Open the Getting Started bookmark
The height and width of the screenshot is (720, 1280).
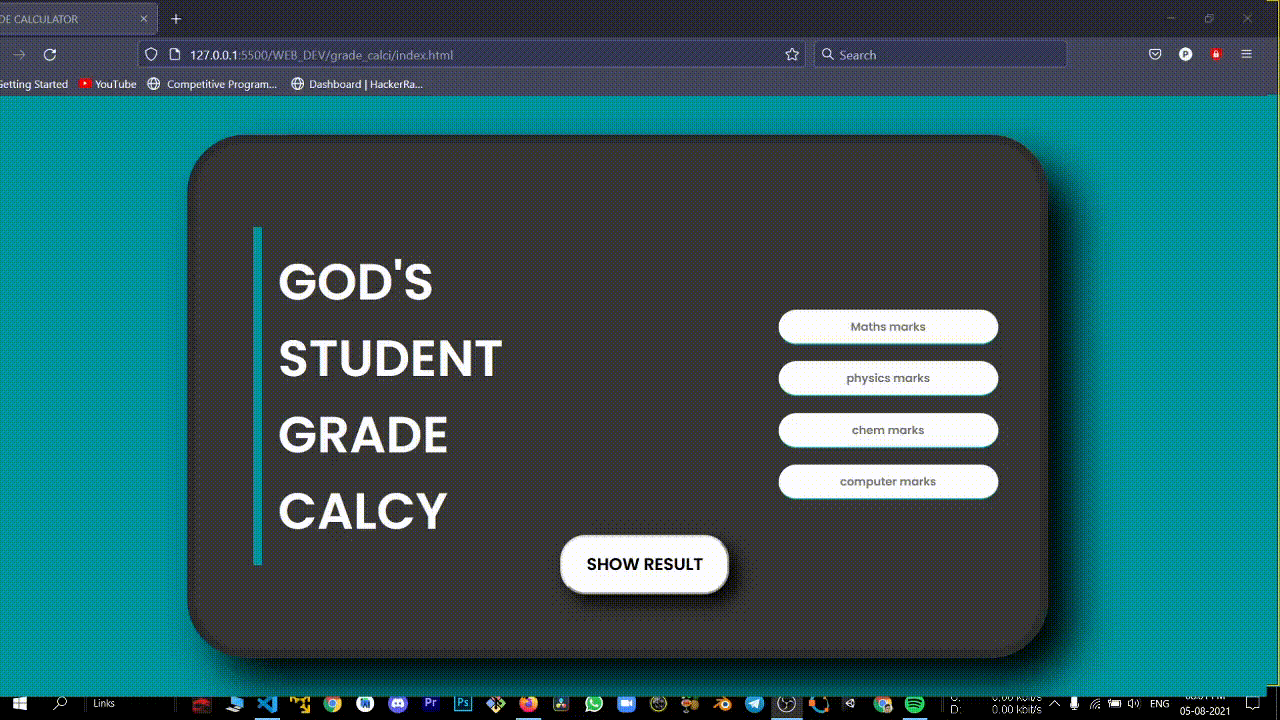[33, 84]
